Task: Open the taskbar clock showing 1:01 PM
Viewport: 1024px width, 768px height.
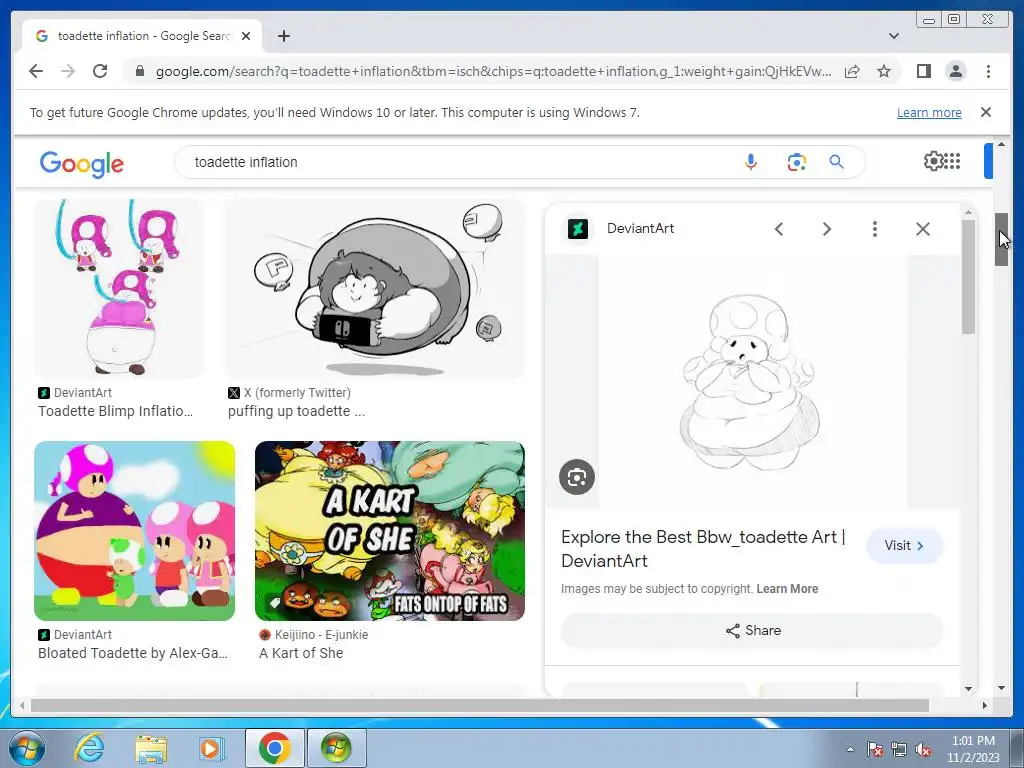Action: pos(973,749)
